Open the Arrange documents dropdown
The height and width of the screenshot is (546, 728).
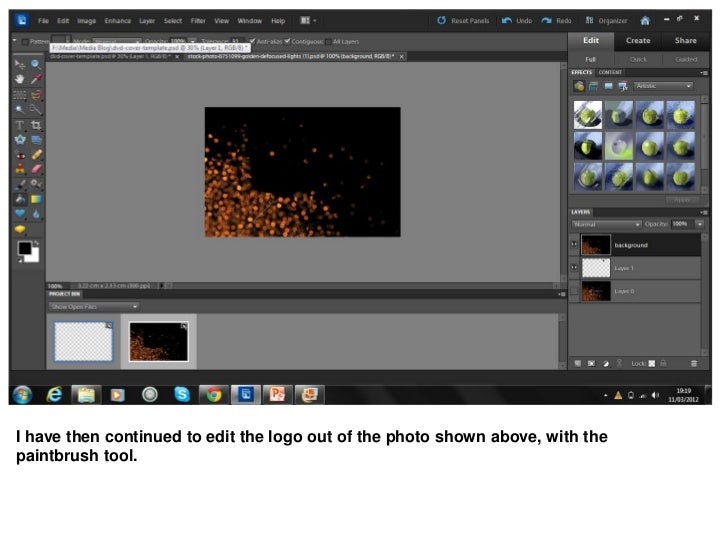[x=308, y=20]
